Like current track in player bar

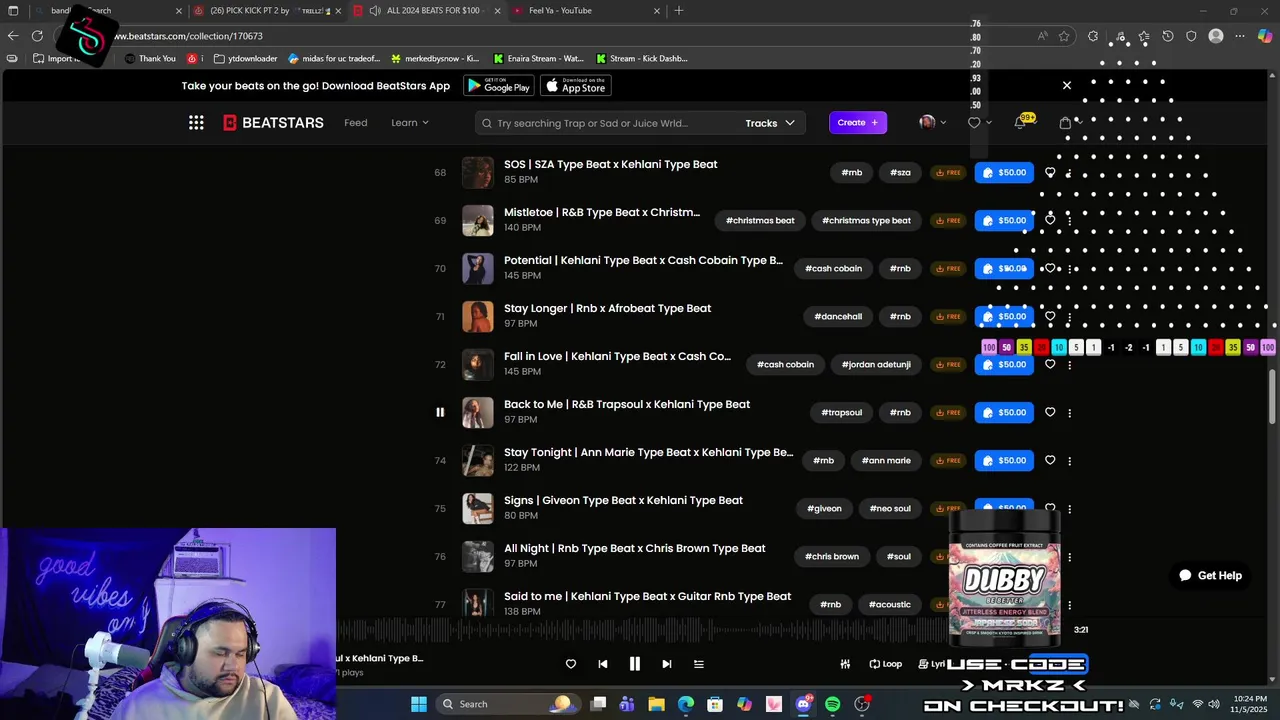(571, 664)
